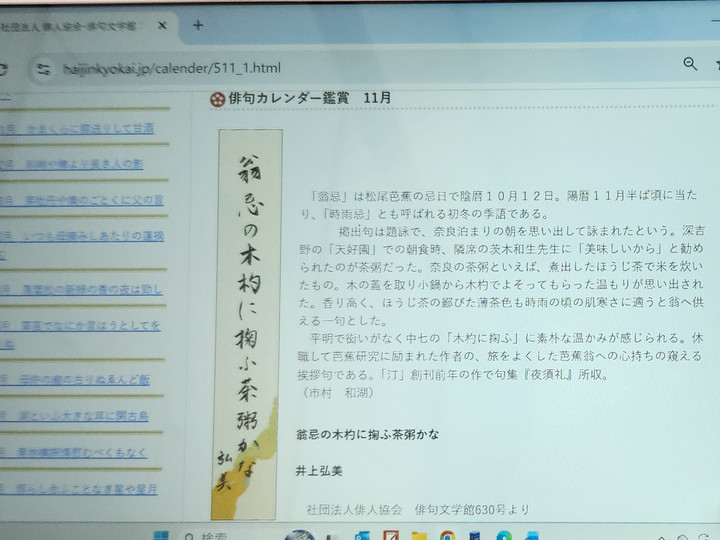
Task: Click the site information icon in address bar
Action: click(43, 69)
